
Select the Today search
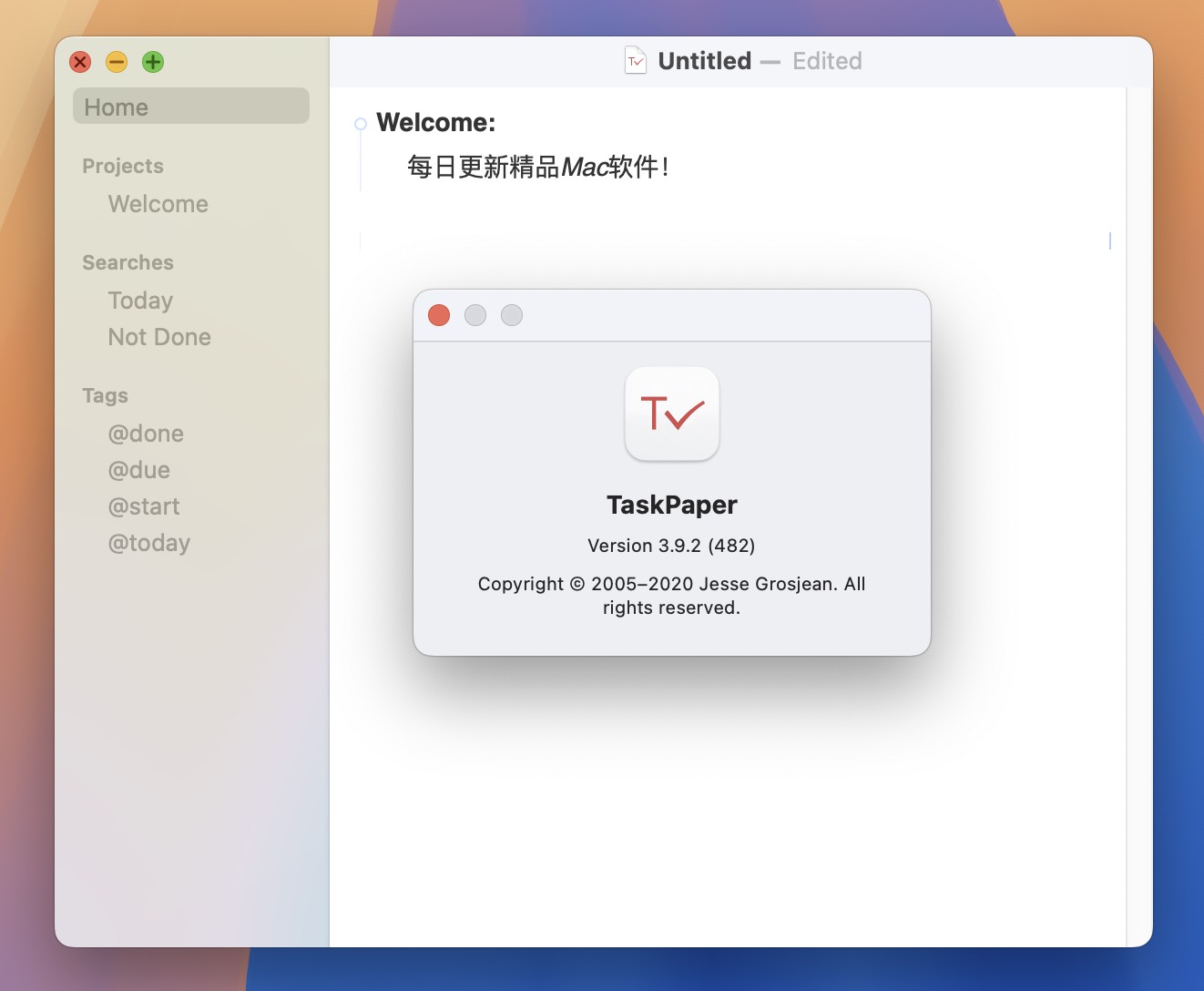pos(140,301)
